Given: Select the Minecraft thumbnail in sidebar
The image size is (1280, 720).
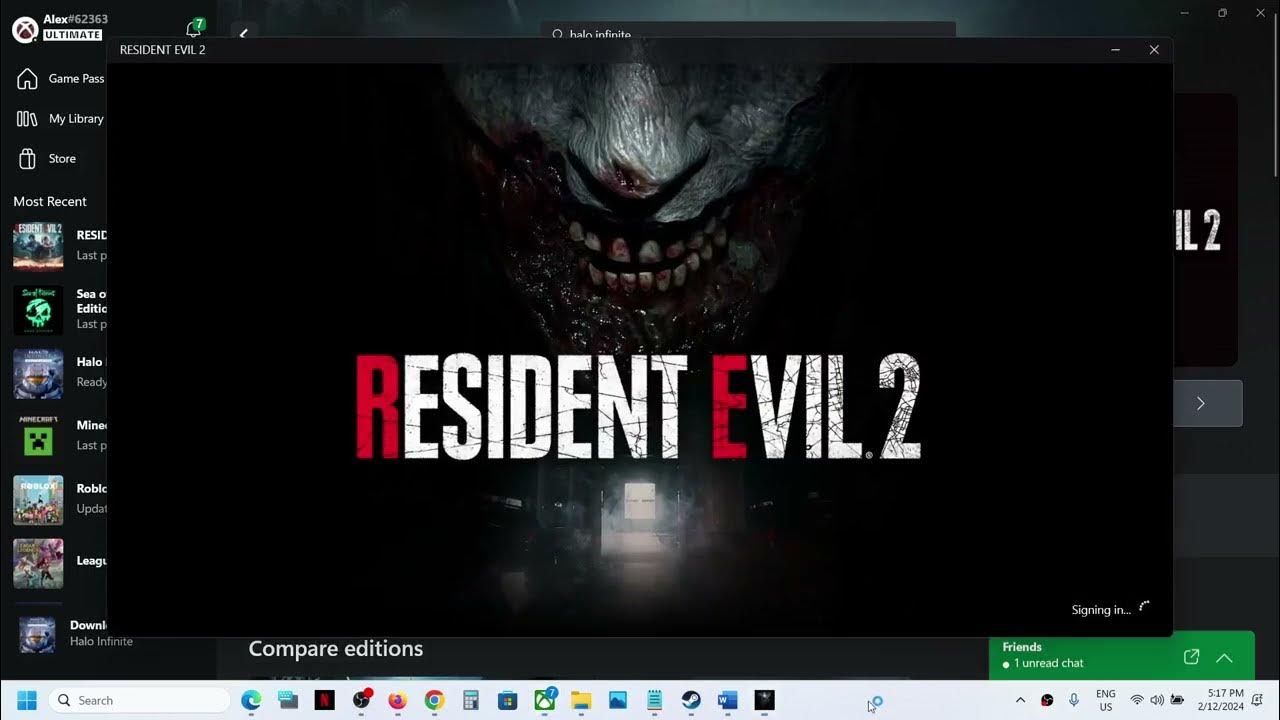Looking at the screenshot, I should (x=38, y=436).
